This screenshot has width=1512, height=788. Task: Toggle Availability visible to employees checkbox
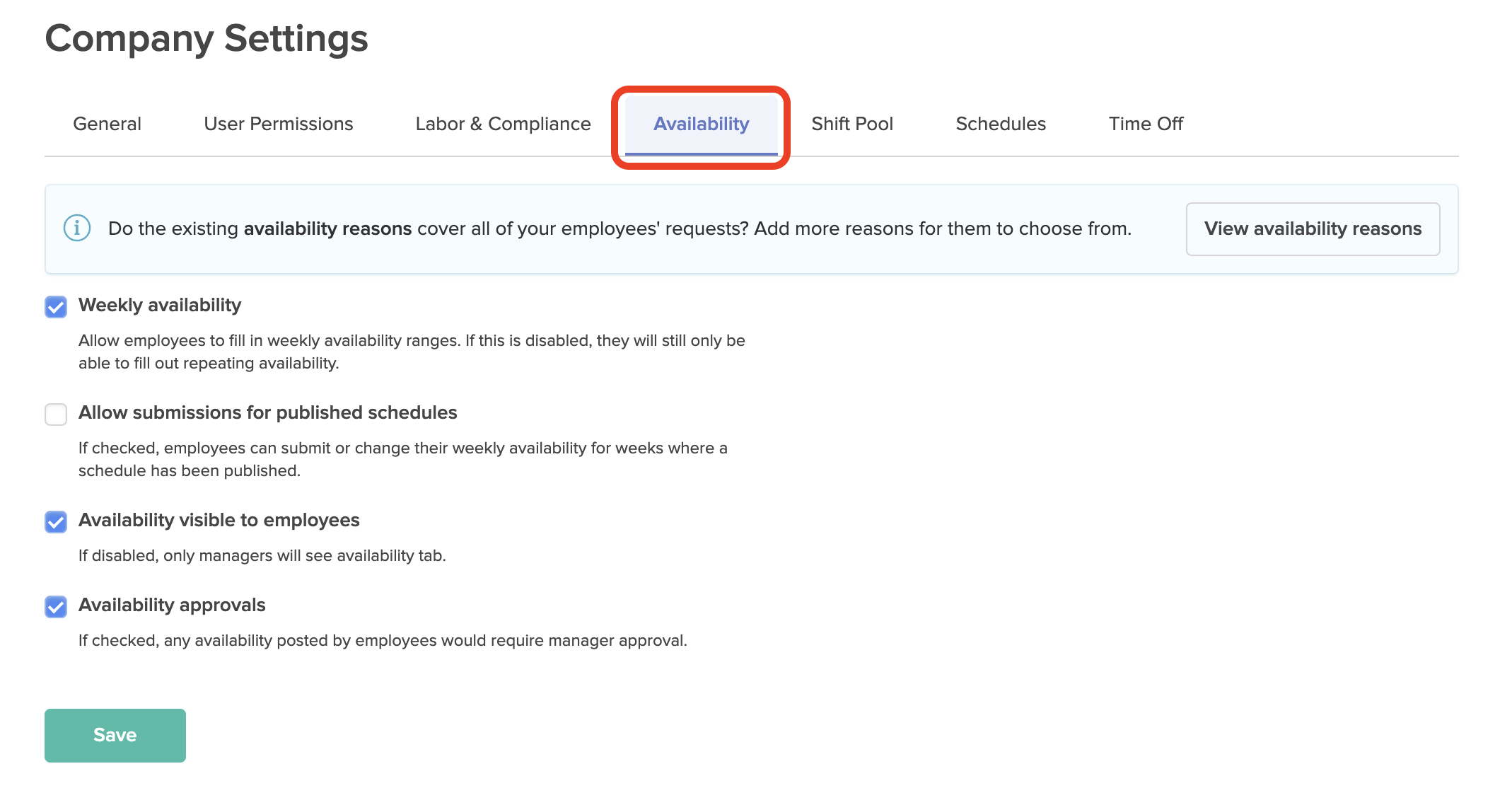click(56, 521)
